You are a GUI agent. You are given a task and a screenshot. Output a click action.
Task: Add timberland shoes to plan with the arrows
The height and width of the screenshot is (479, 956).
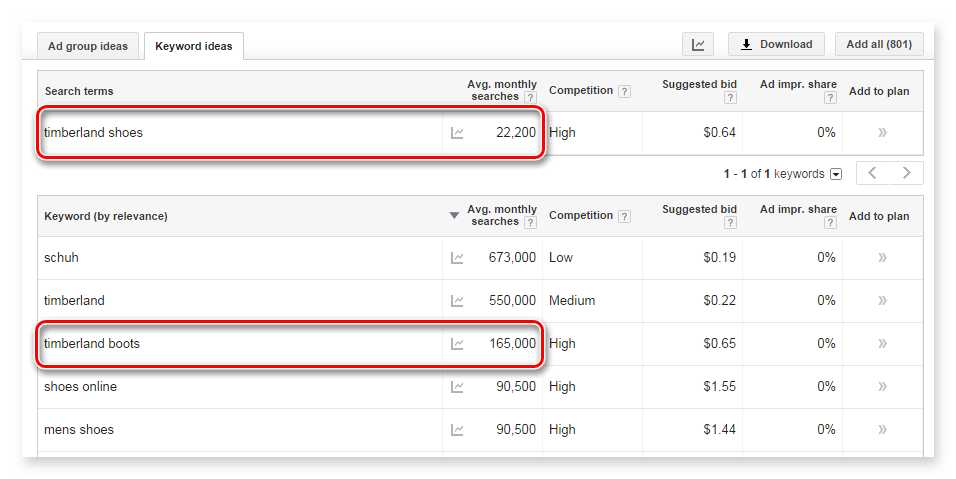[882, 133]
